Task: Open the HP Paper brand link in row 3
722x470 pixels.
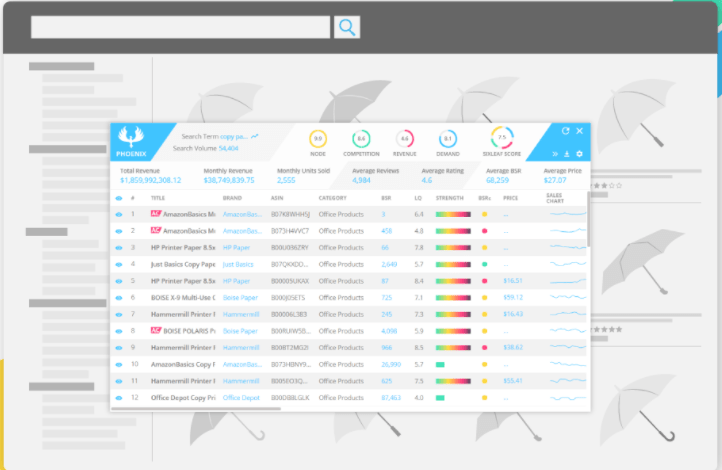Action: tap(236, 248)
